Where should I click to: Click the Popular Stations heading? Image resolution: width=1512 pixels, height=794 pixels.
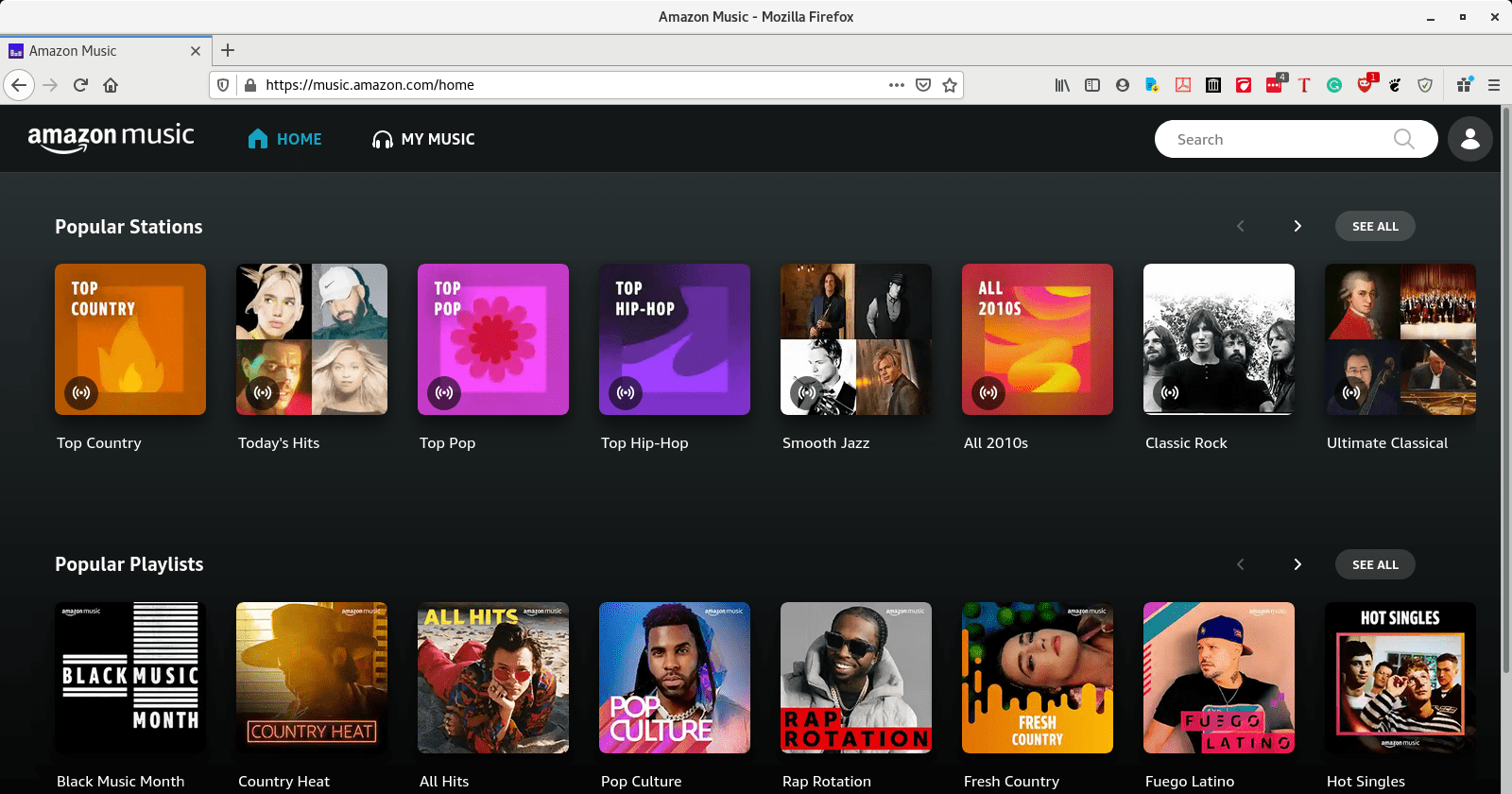pos(129,227)
